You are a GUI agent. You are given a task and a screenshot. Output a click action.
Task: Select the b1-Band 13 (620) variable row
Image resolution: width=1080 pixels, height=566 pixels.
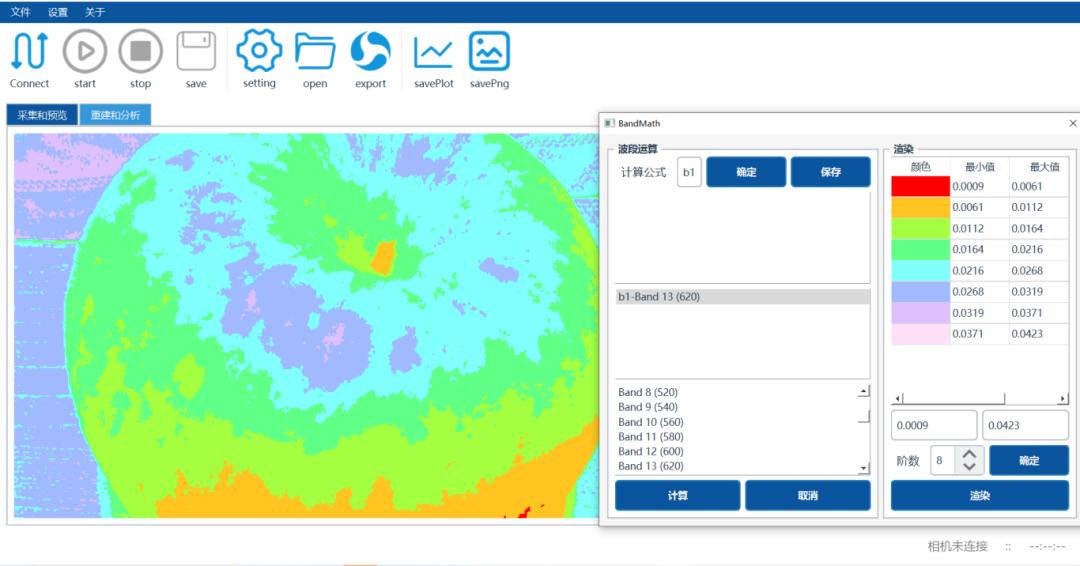(742, 297)
